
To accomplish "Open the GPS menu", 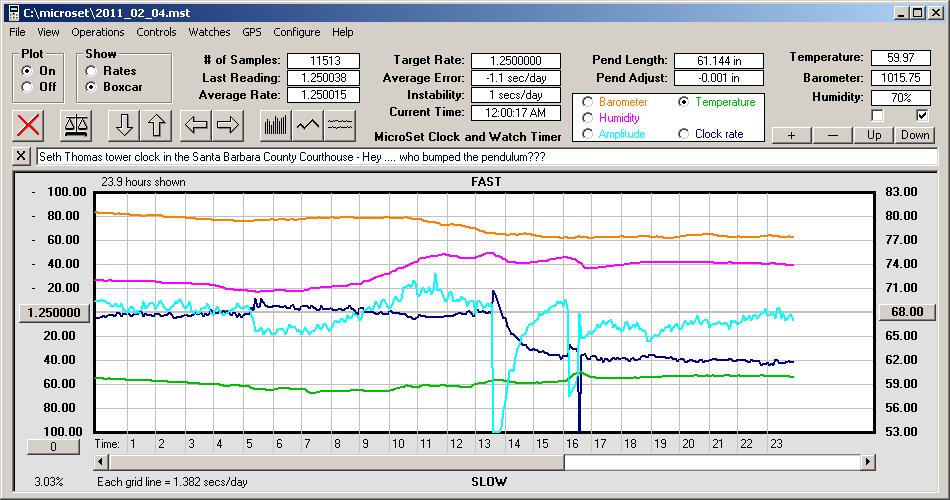I will coord(252,32).
